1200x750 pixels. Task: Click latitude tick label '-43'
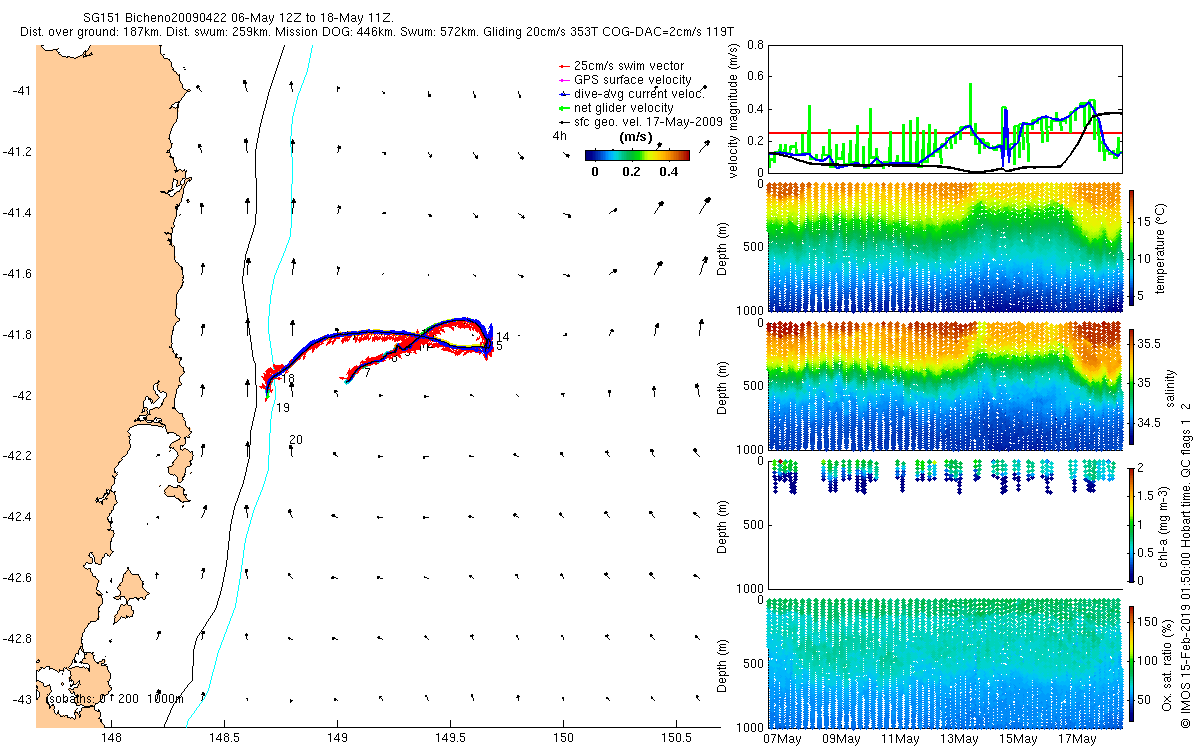pos(20,700)
